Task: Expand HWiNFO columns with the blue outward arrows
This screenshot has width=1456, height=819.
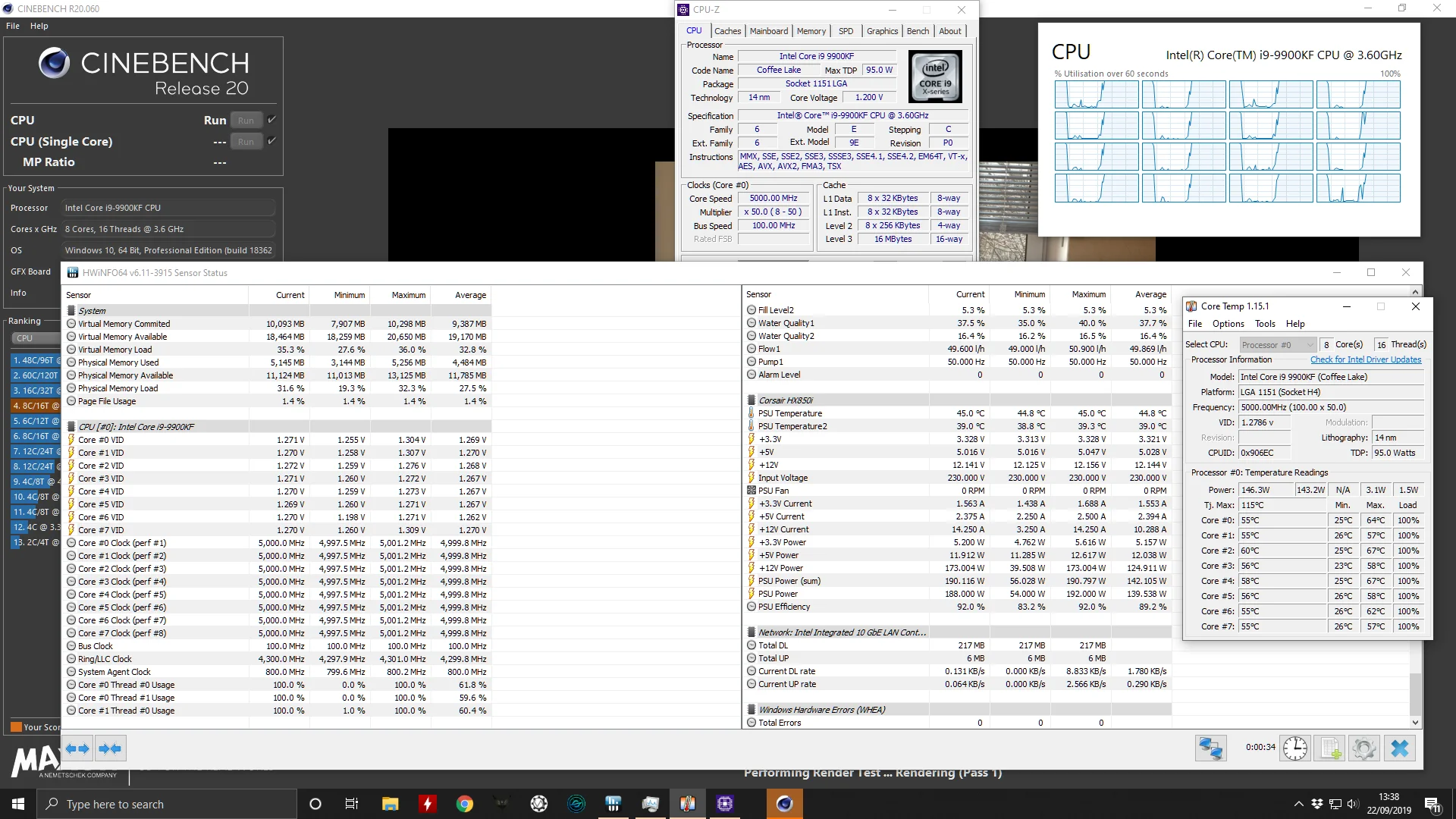Action: (77, 748)
